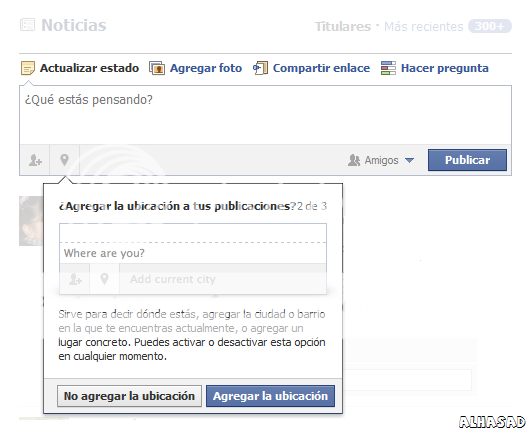Switch feed to Titulares

[x=343, y=26]
